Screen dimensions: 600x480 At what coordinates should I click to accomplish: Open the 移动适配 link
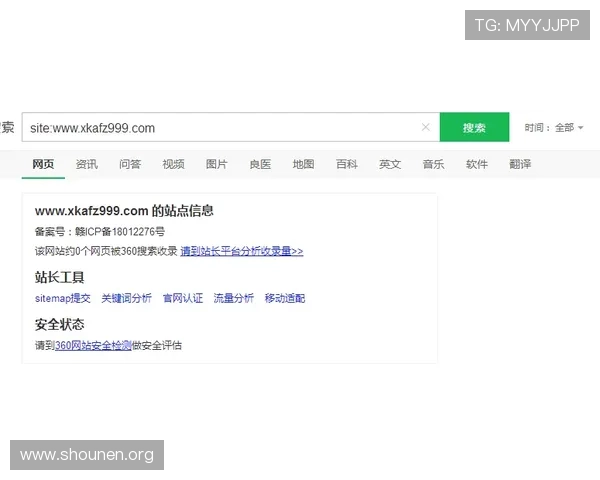pos(285,298)
